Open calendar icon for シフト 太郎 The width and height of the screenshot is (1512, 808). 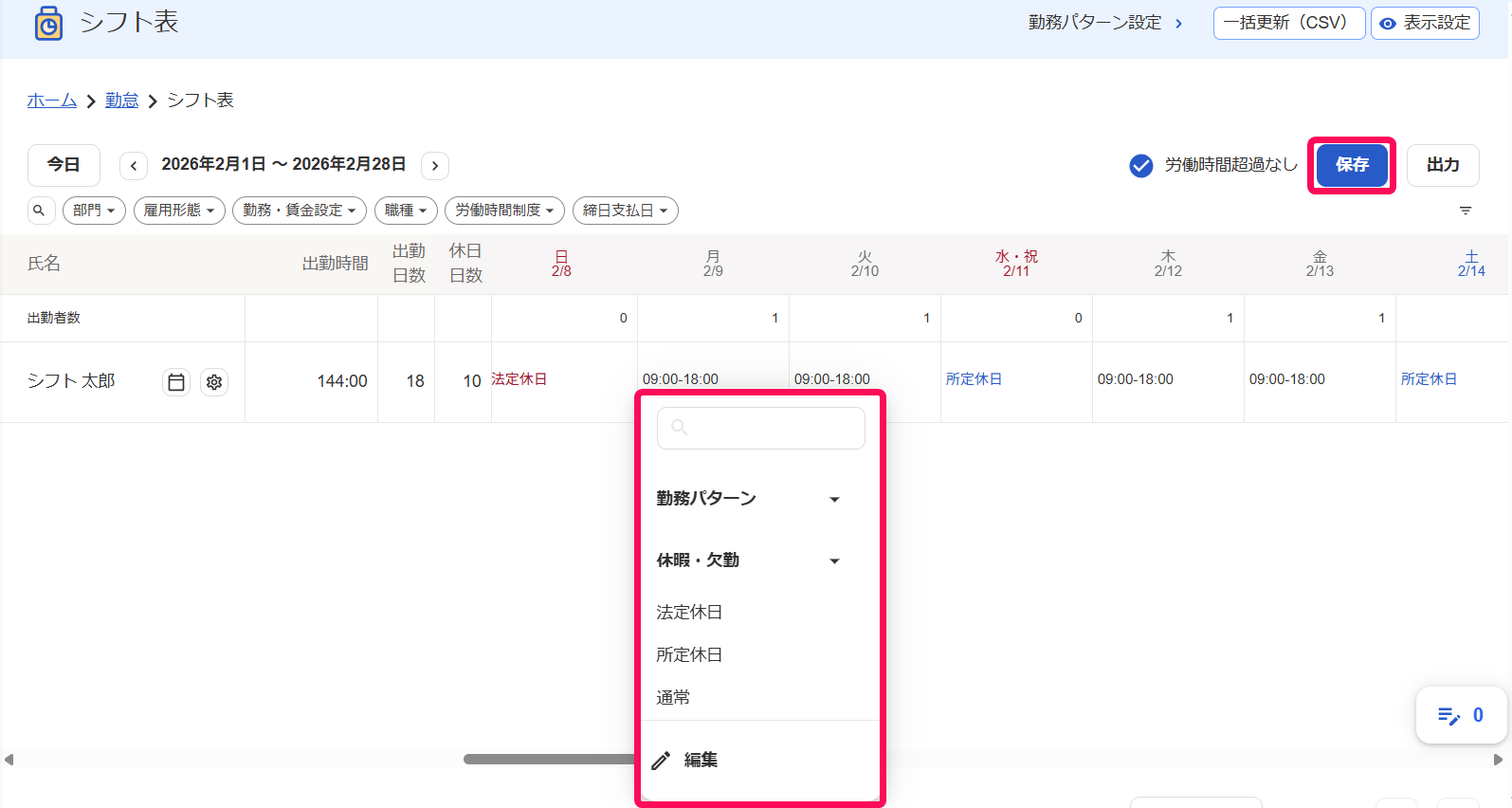pyautogui.click(x=176, y=382)
